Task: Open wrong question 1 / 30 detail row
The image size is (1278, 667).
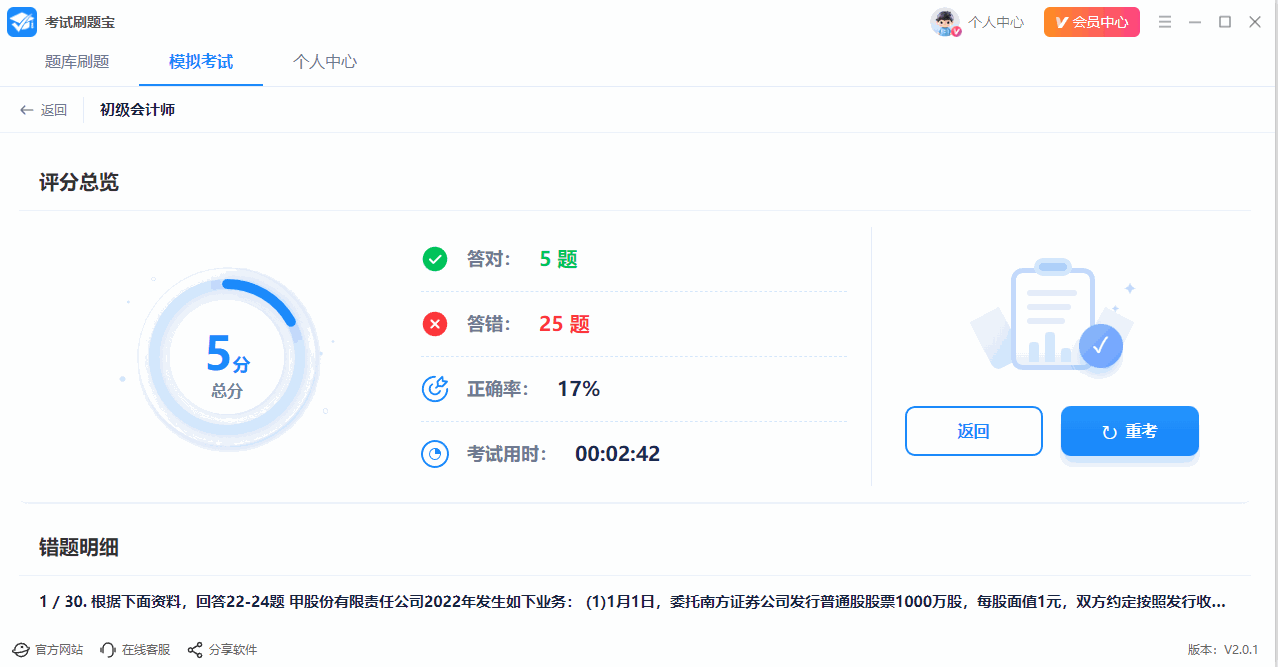Action: coord(634,602)
